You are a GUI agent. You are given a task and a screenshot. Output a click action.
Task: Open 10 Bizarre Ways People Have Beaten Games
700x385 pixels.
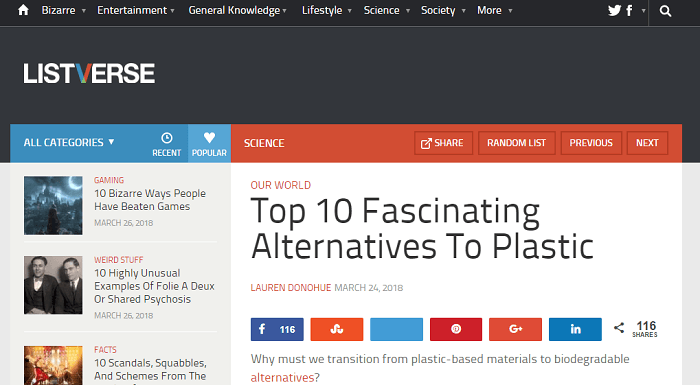tap(150, 200)
